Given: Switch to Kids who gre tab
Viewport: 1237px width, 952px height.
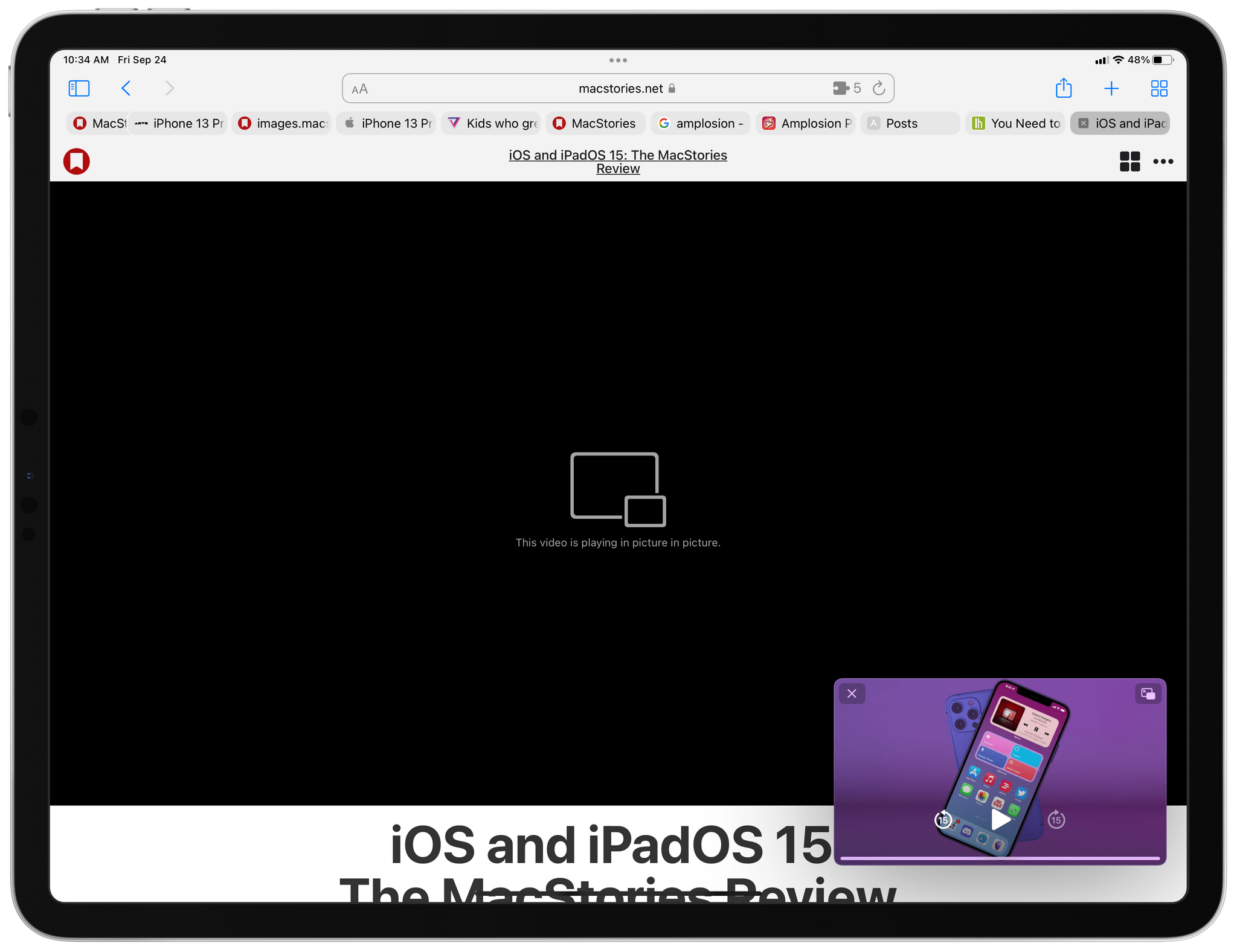Looking at the screenshot, I should pyautogui.click(x=492, y=123).
